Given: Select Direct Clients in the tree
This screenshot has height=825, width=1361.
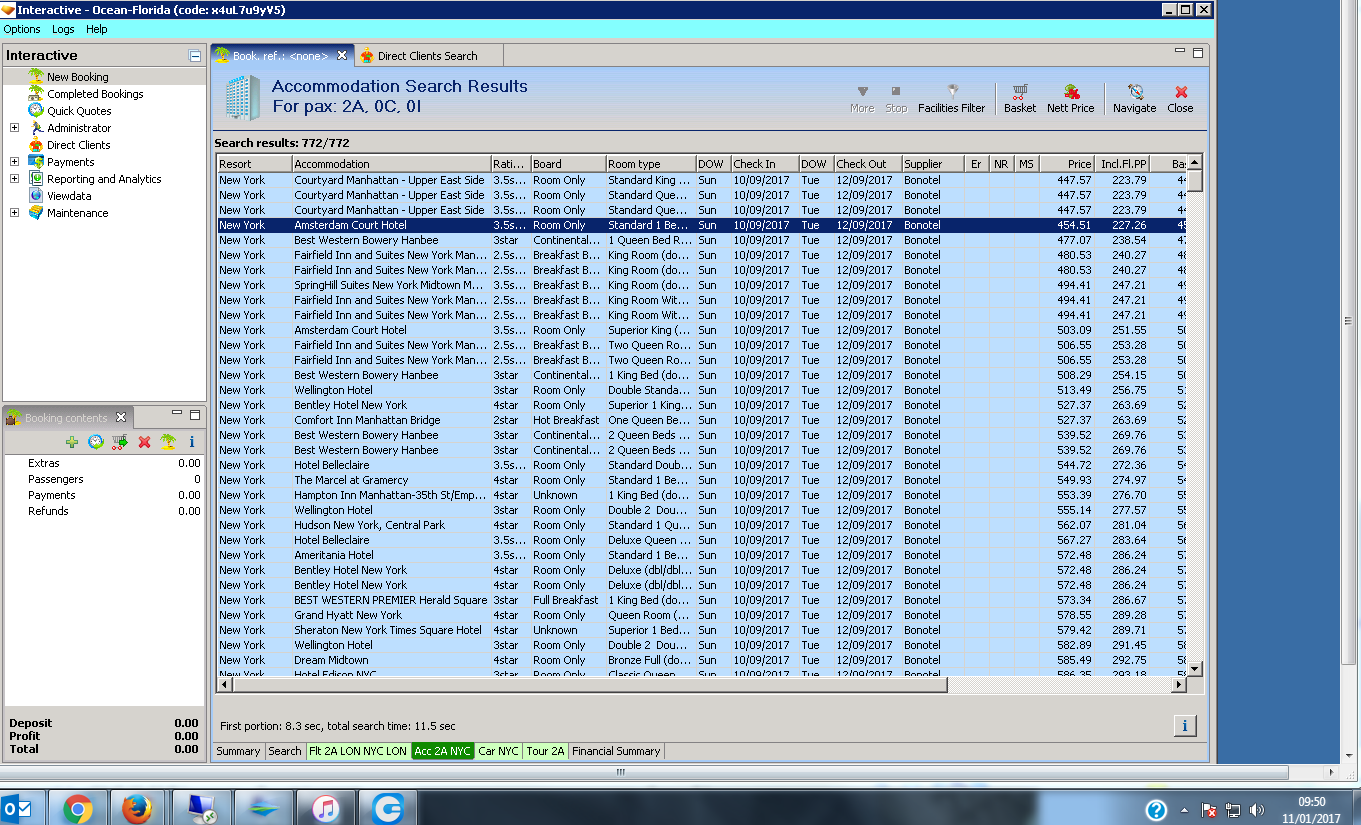Looking at the screenshot, I should coord(78,145).
